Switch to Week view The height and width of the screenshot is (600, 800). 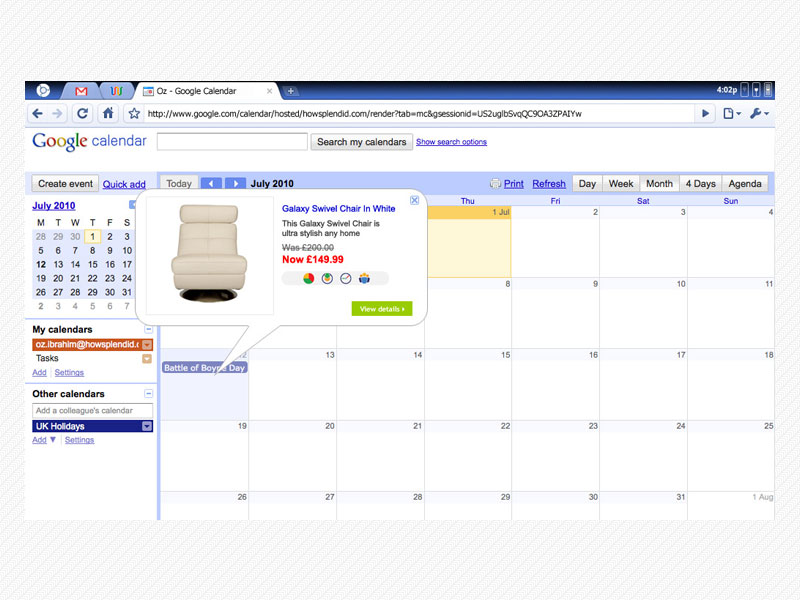click(x=621, y=184)
